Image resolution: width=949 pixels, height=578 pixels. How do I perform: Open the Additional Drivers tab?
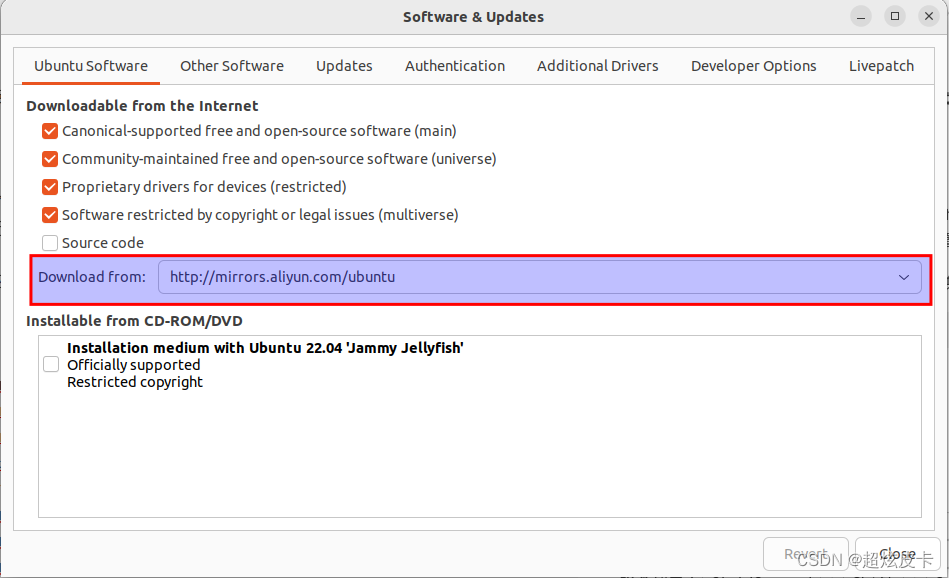[598, 66]
